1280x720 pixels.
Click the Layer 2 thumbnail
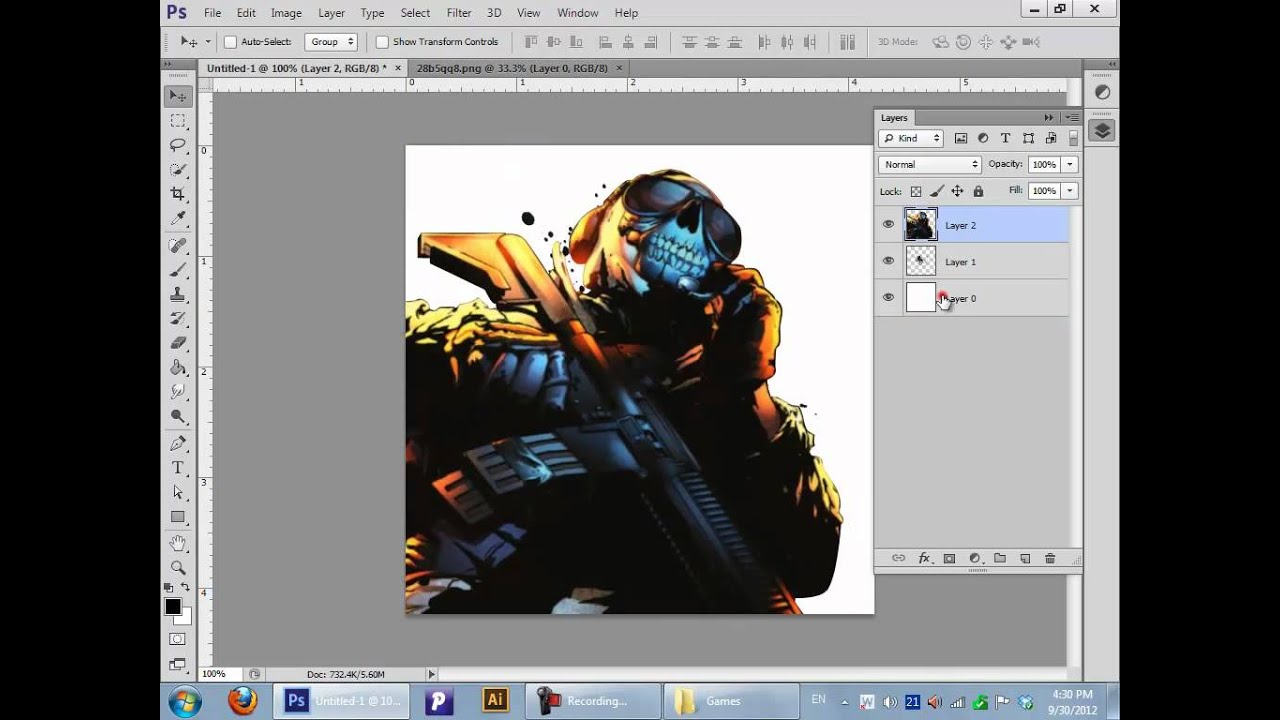[x=921, y=225]
